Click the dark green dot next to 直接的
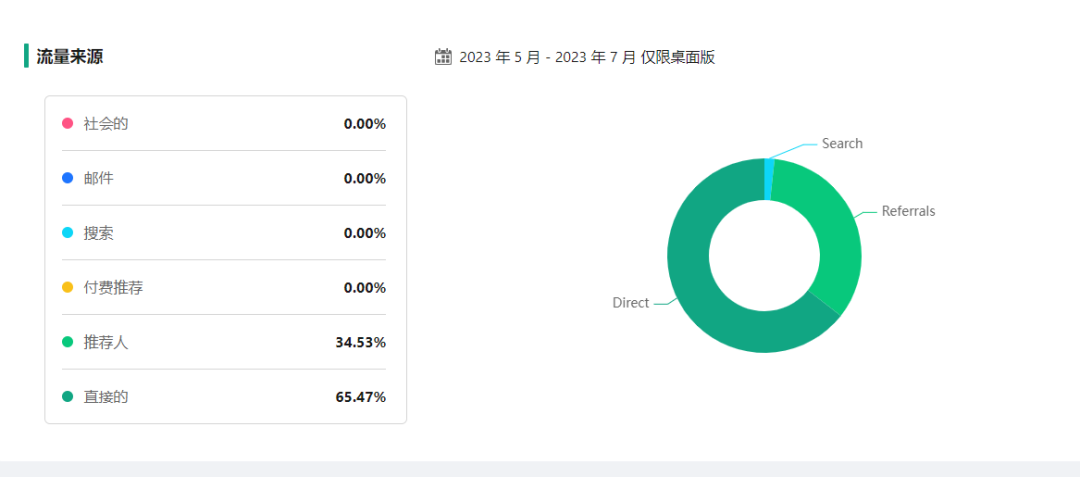The width and height of the screenshot is (1080, 477). point(68,397)
